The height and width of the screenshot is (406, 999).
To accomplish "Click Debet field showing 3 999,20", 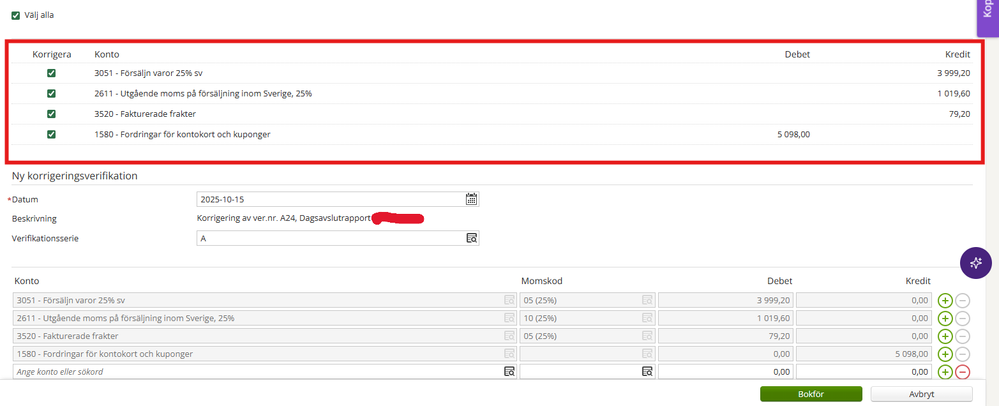I will point(726,300).
